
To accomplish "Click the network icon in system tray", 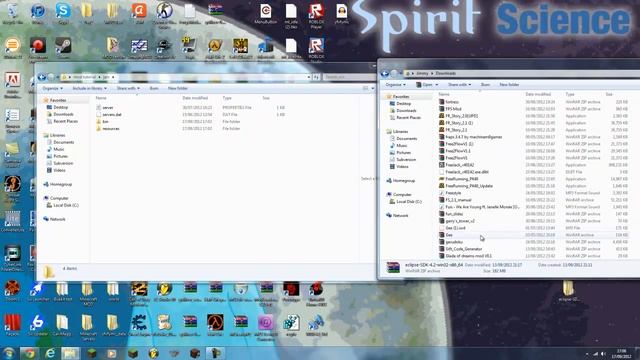I will pyautogui.click(x=595, y=354).
